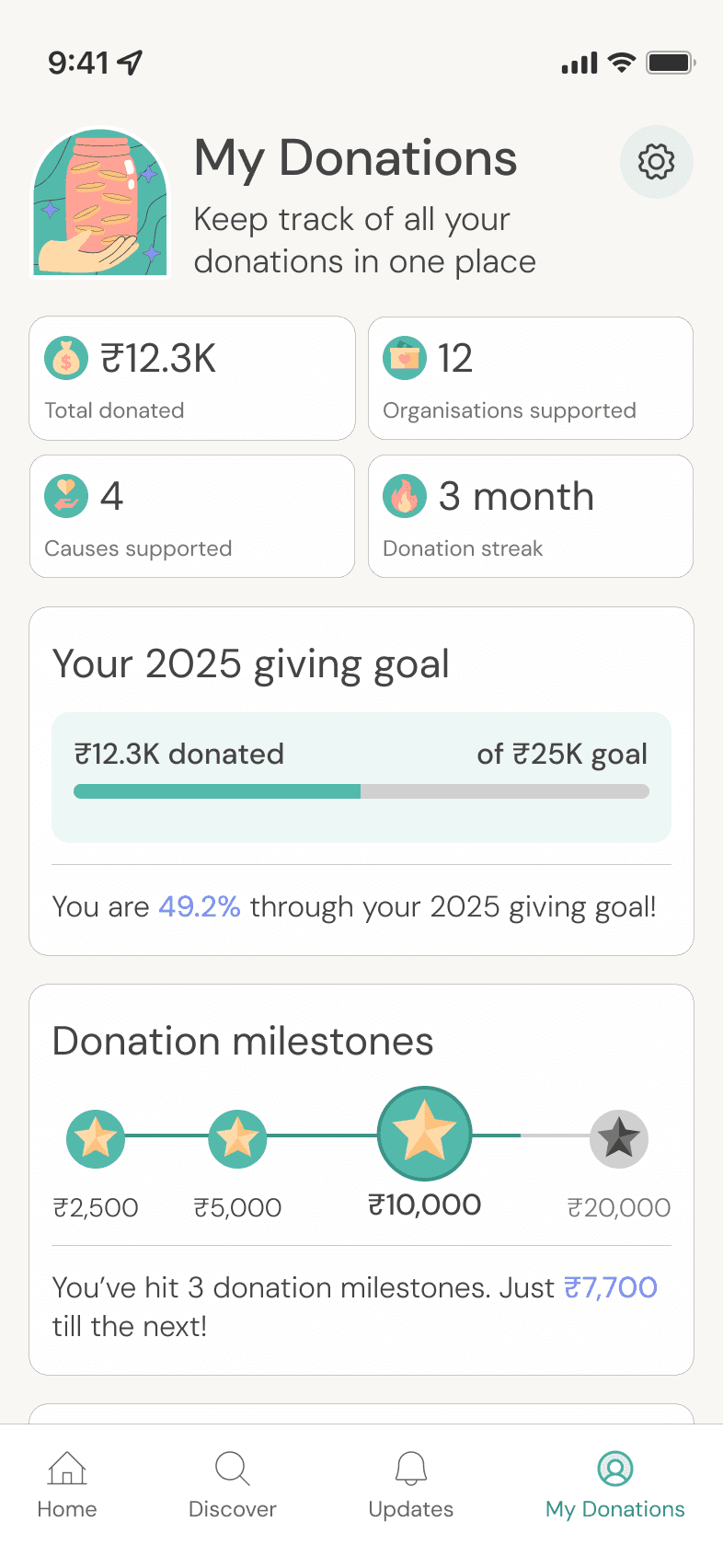
Task: Tap the ₹7,700 highlighted amount
Action: coord(610,1287)
